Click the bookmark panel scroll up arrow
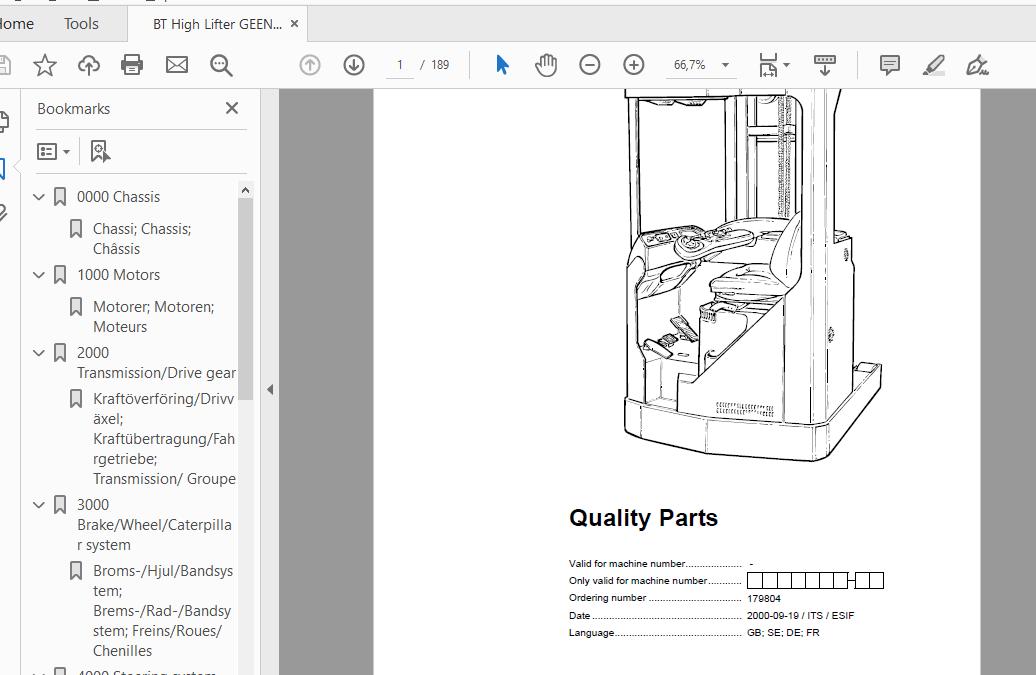1036x675 pixels. coord(245,190)
